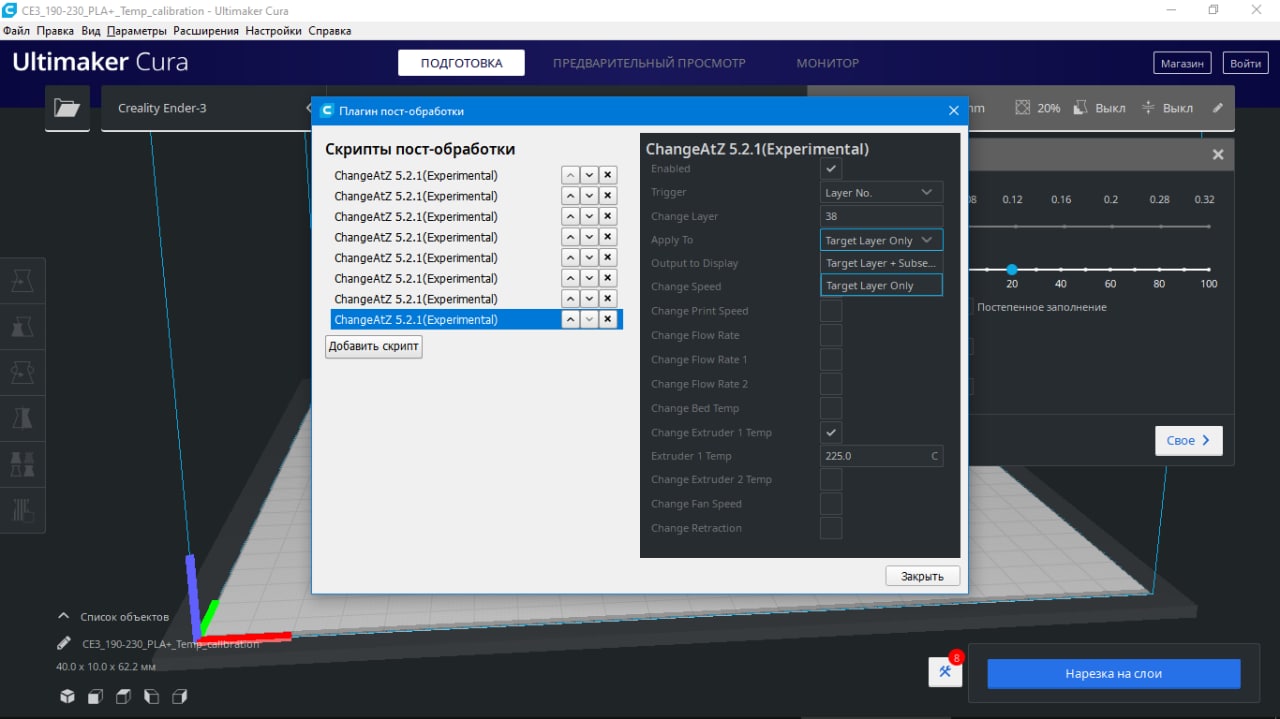The image size is (1280, 719).
Task: Click pencil icon beside CE3_190-230 file name
Action: [x=64, y=643]
